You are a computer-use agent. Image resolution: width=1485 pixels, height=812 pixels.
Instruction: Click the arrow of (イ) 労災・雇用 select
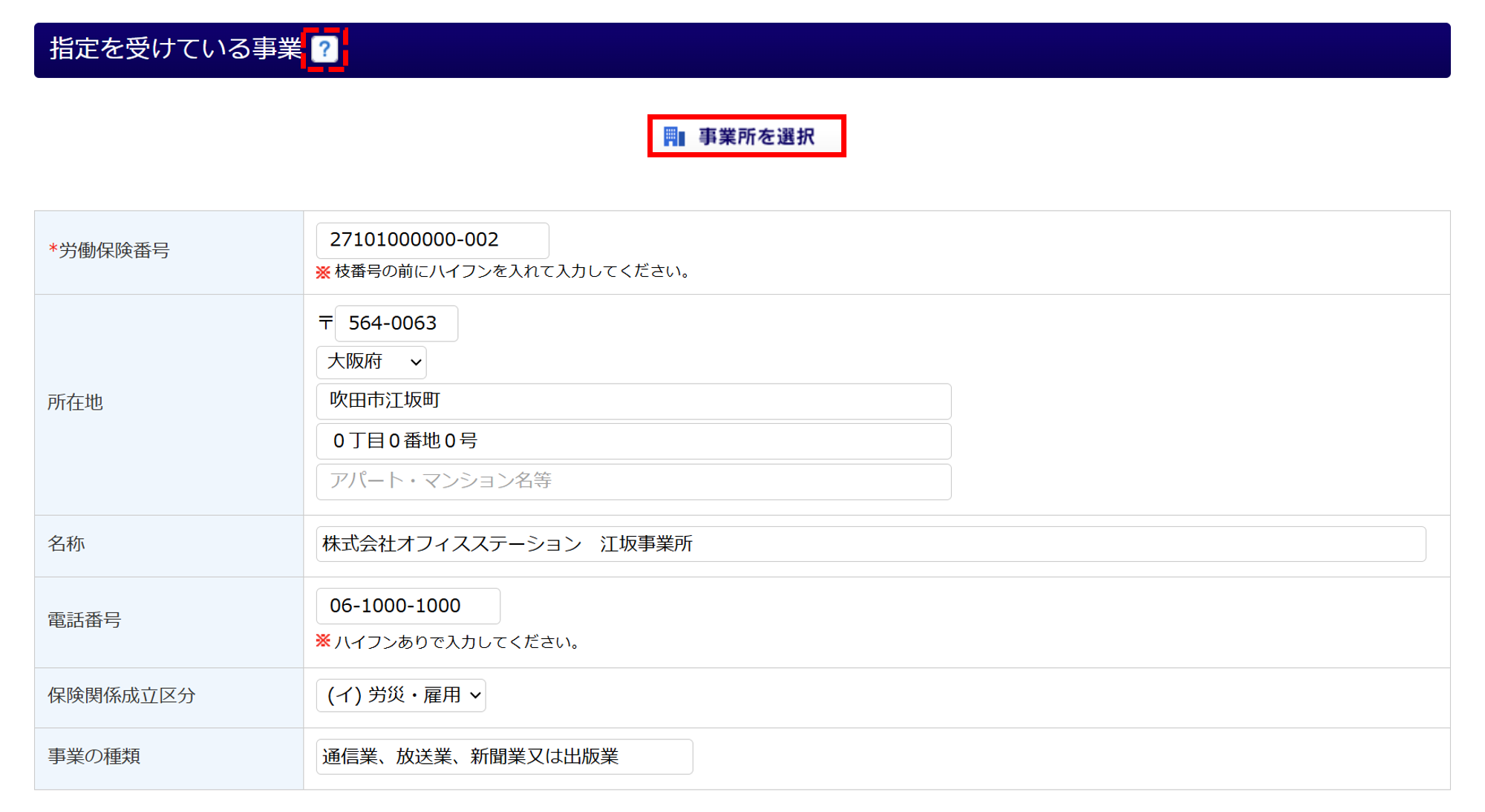pyautogui.click(x=475, y=695)
